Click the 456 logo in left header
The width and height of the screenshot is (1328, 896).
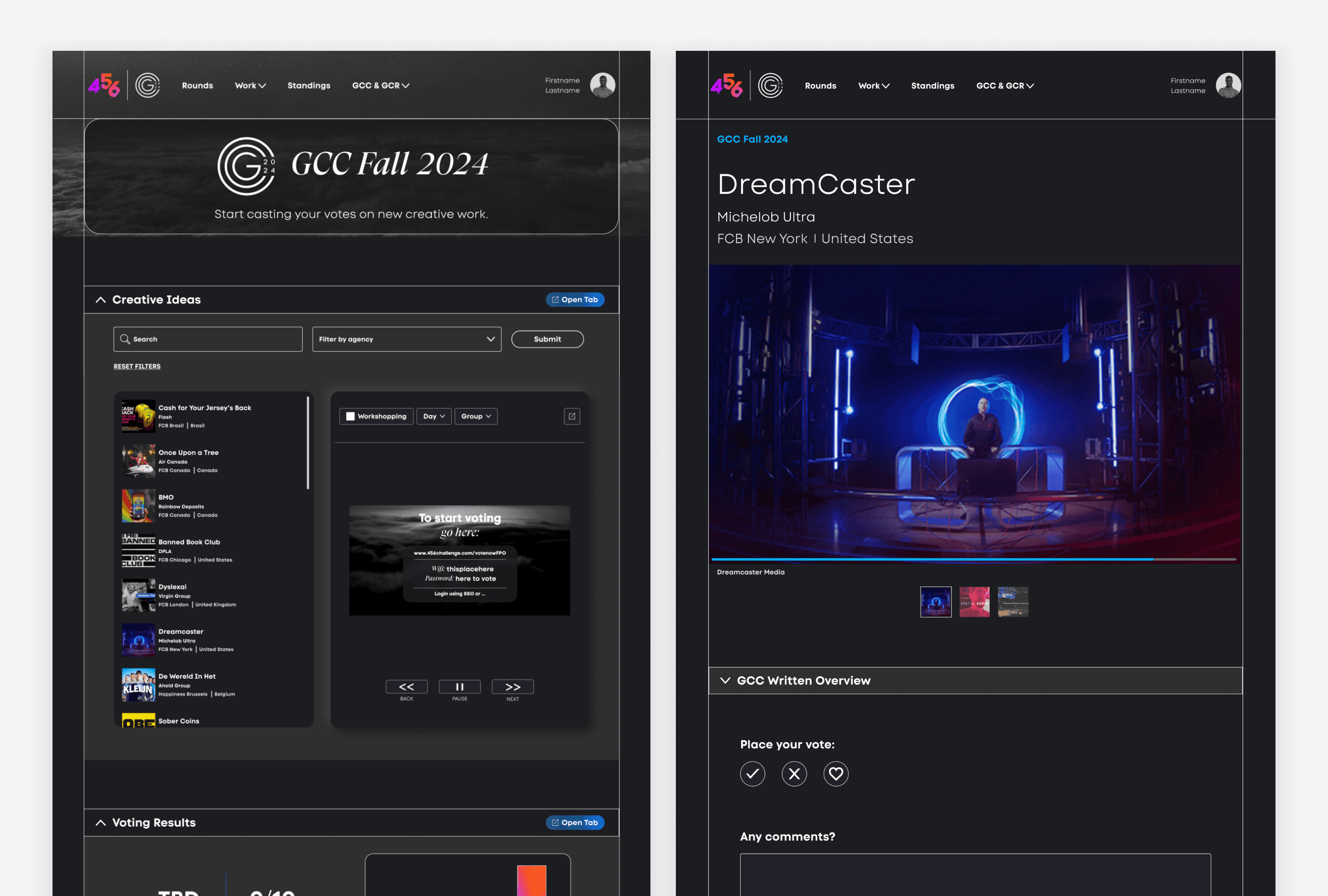coord(104,85)
